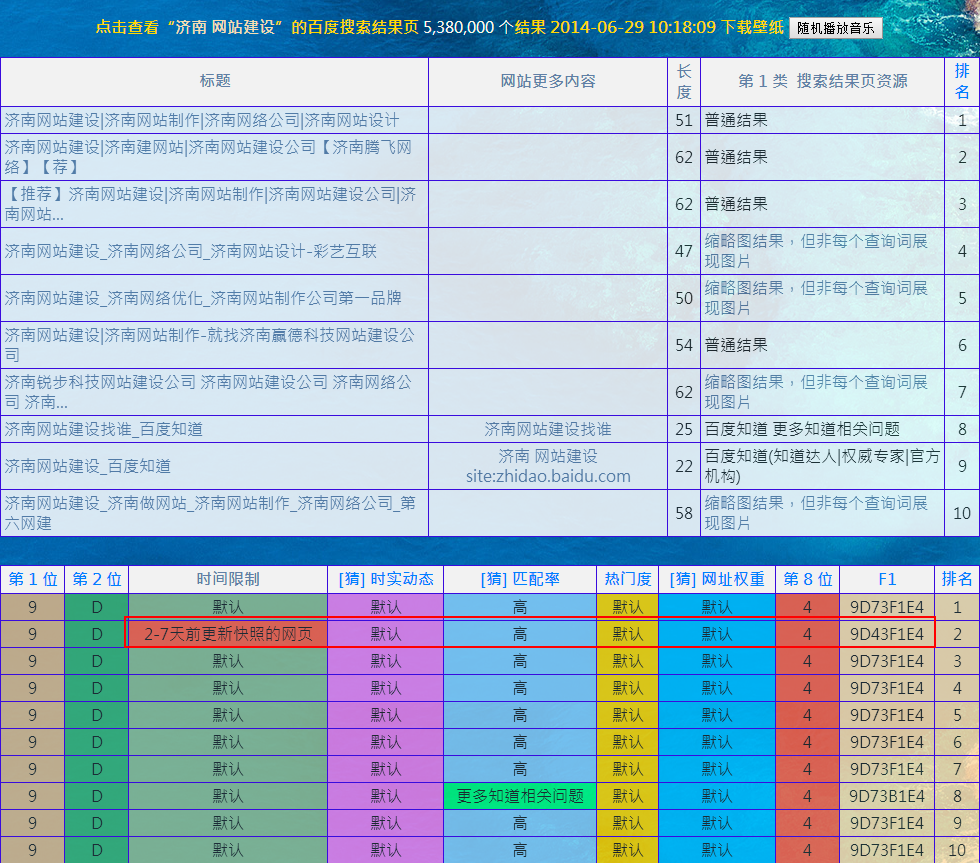Click the 标题 column header
Viewport: 980px width, 863px height.
coord(215,81)
